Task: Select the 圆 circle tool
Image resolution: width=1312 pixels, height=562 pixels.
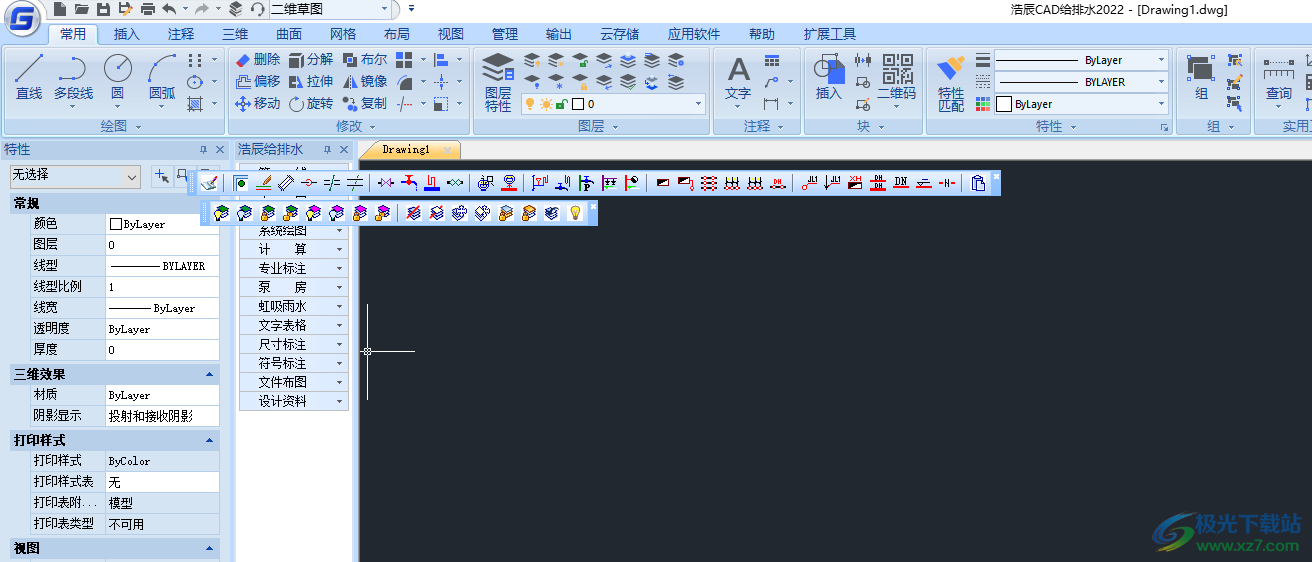Action: (x=117, y=76)
